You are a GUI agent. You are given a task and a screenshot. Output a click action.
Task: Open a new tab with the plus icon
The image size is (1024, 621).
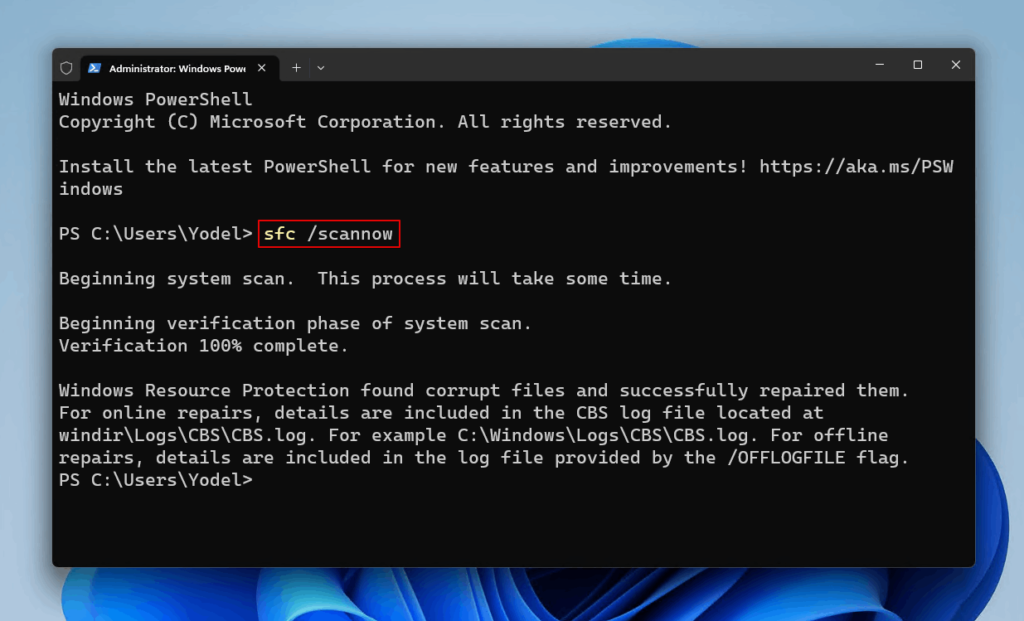[296, 67]
